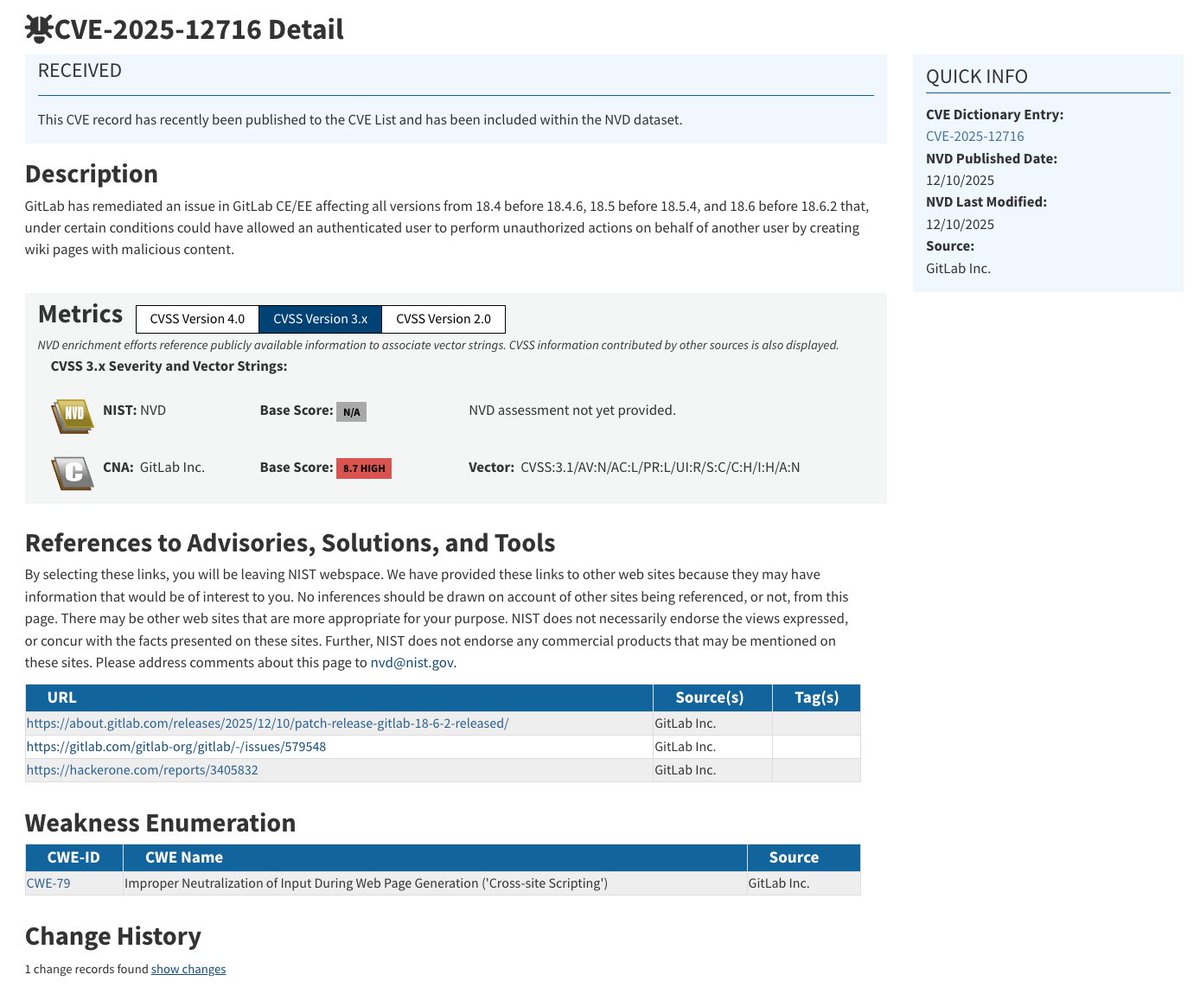Click the Tag(s) column header

coord(816,698)
